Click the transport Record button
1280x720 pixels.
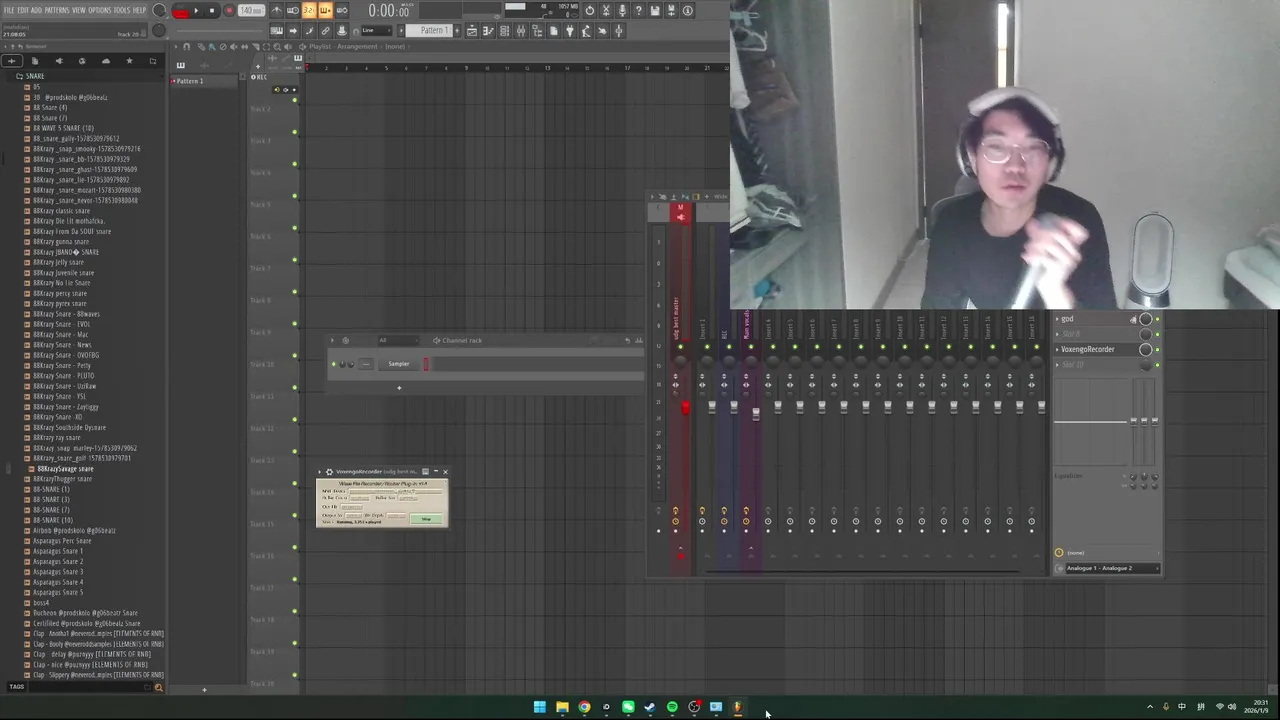[x=229, y=11]
